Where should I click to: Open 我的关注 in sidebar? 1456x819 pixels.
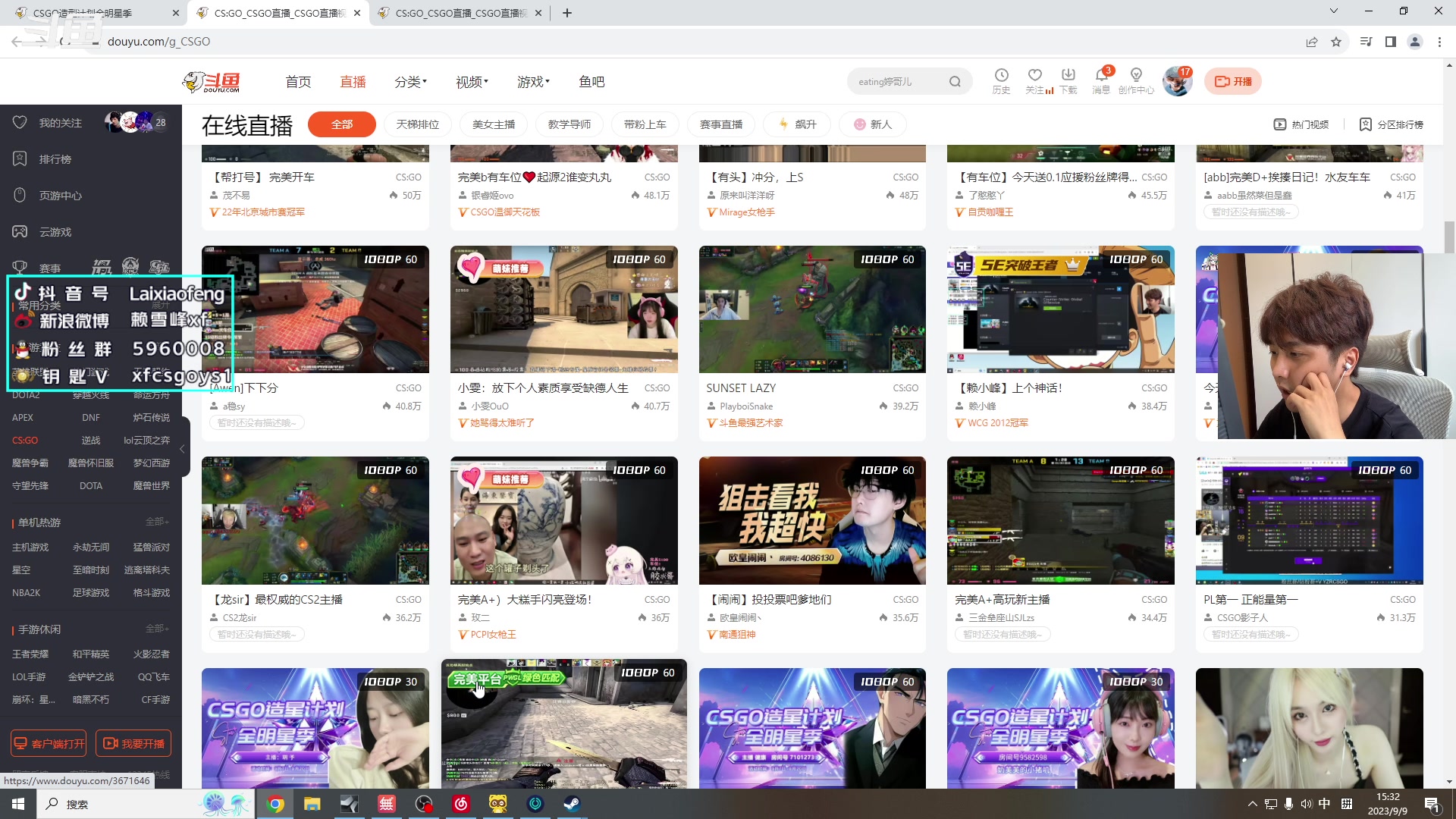[60, 122]
